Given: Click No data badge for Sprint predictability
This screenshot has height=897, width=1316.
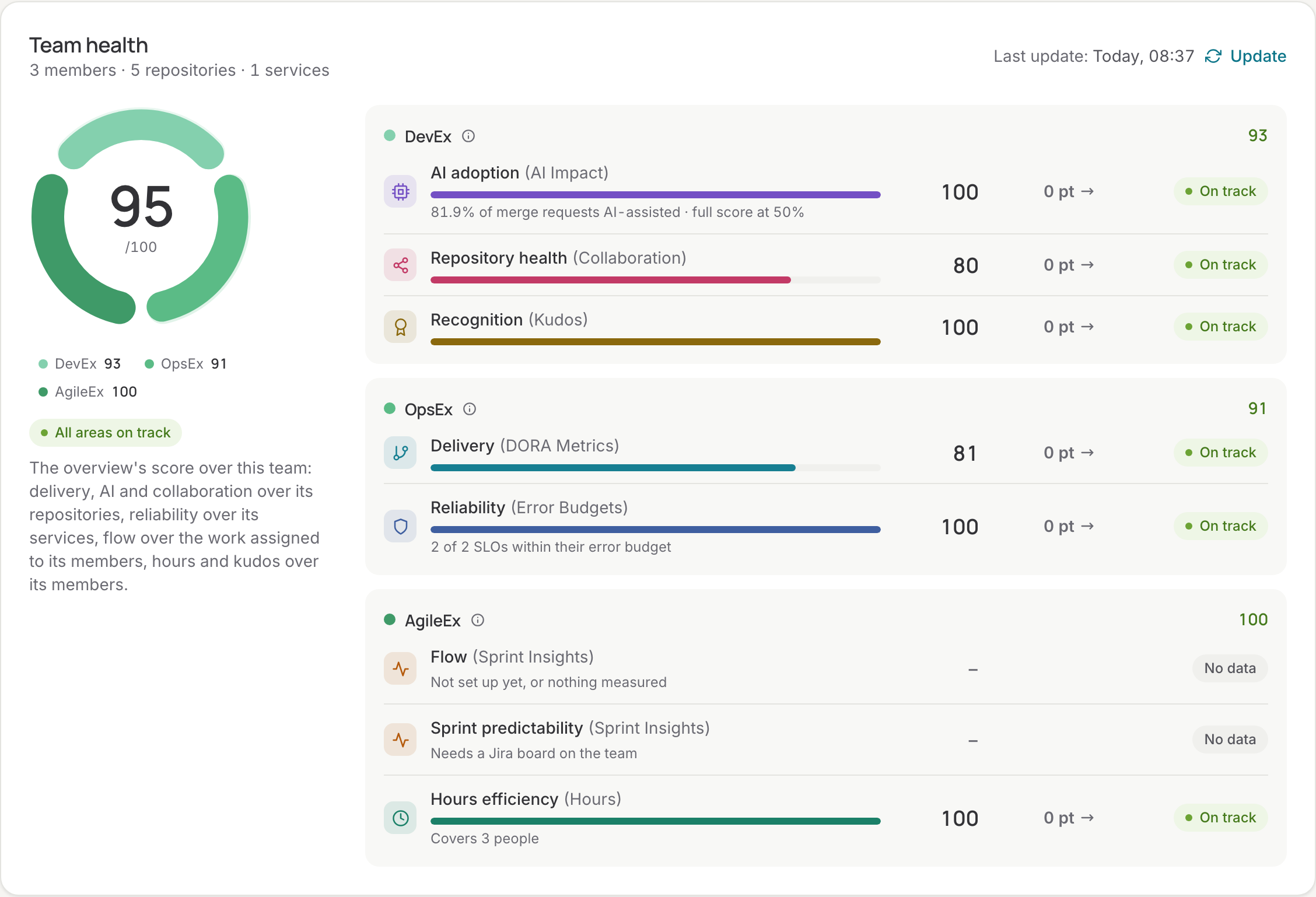Looking at the screenshot, I should tap(1230, 740).
